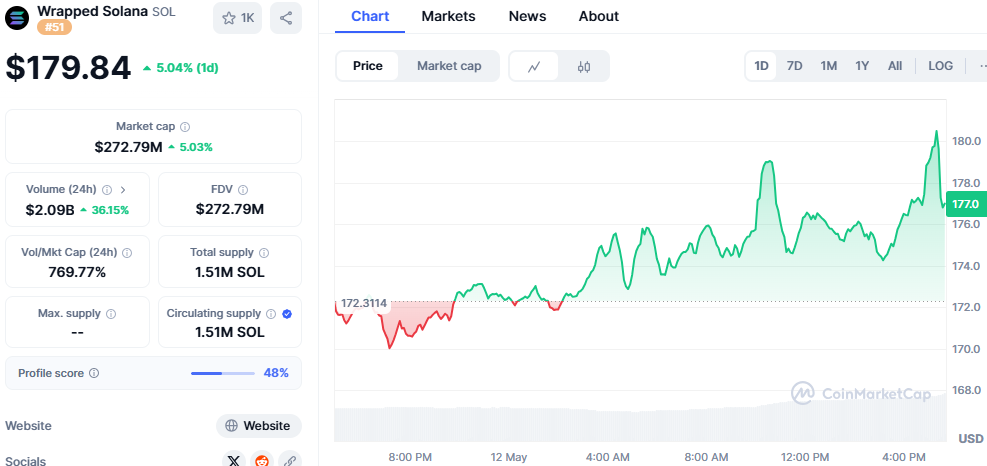Click the 8:00 PM time axis label
This screenshot has height=466, width=987.
410,457
